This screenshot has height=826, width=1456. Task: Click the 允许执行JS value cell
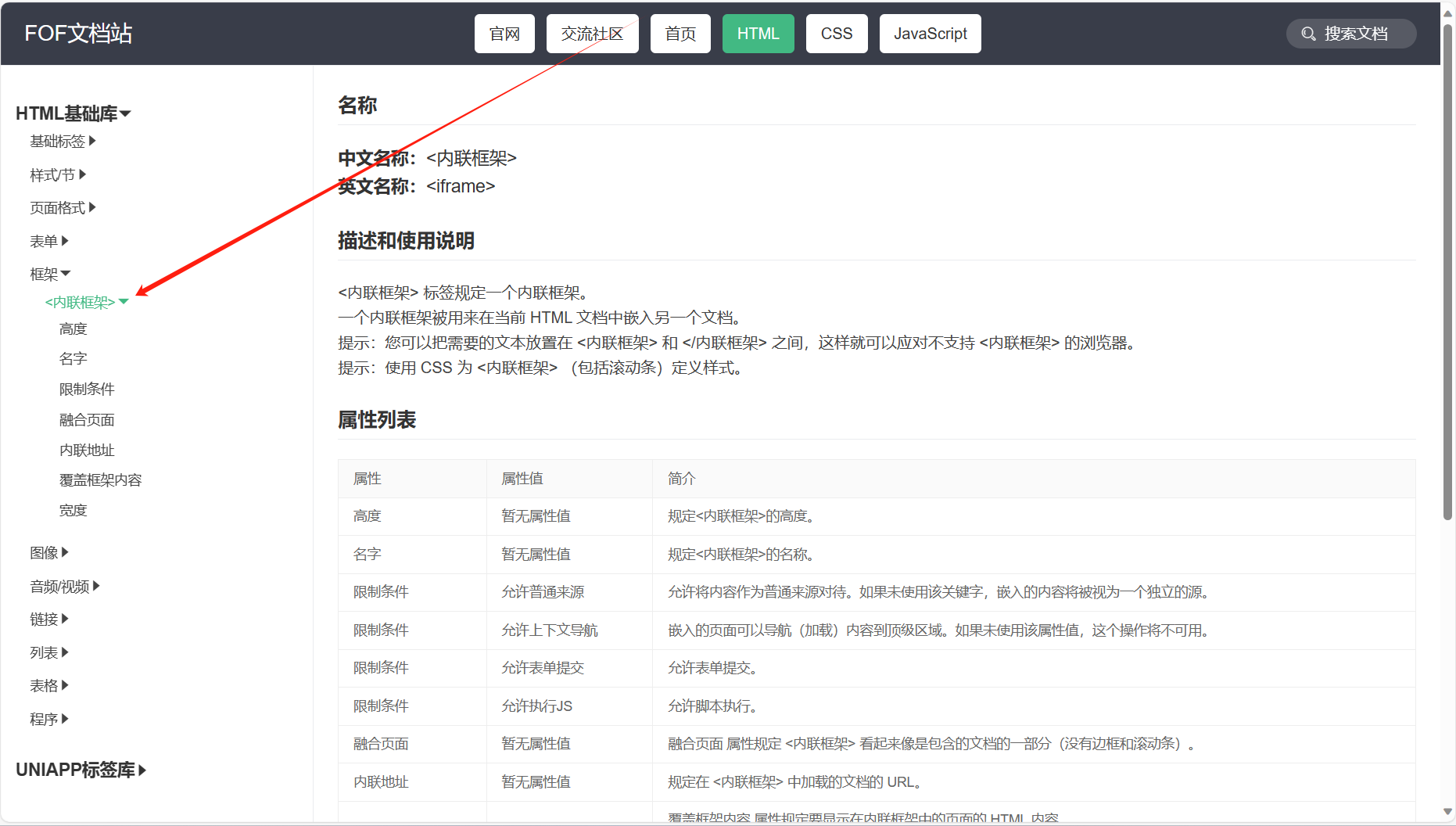(x=569, y=706)
